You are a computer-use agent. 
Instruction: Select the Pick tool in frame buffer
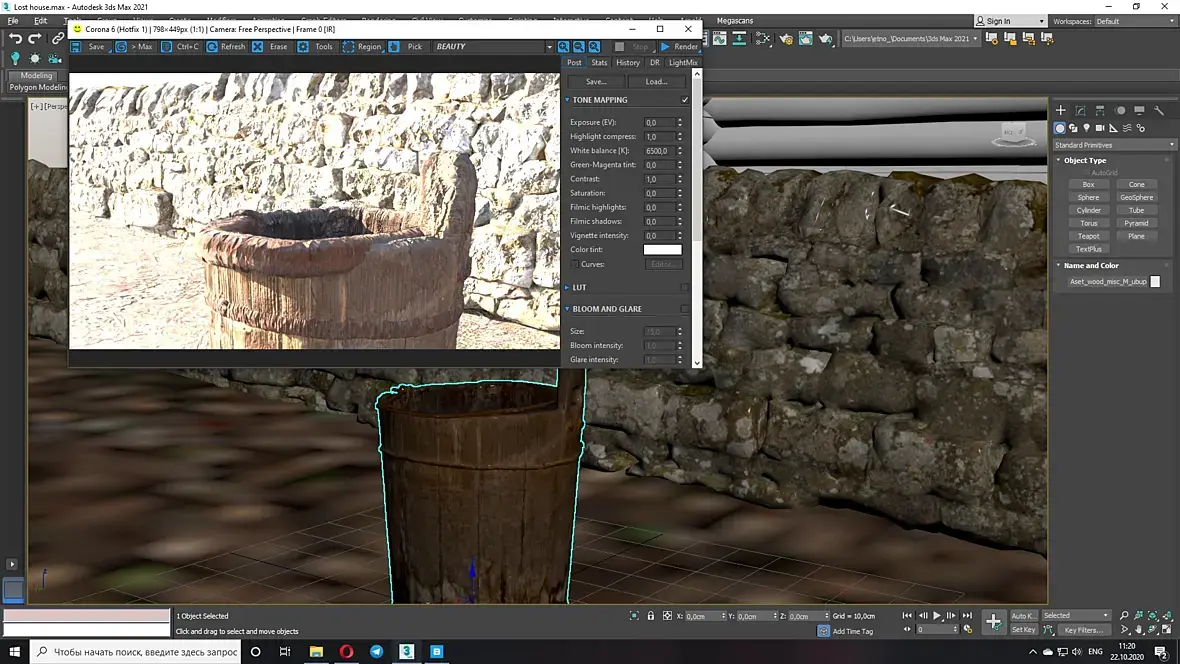tap(406, 47)
